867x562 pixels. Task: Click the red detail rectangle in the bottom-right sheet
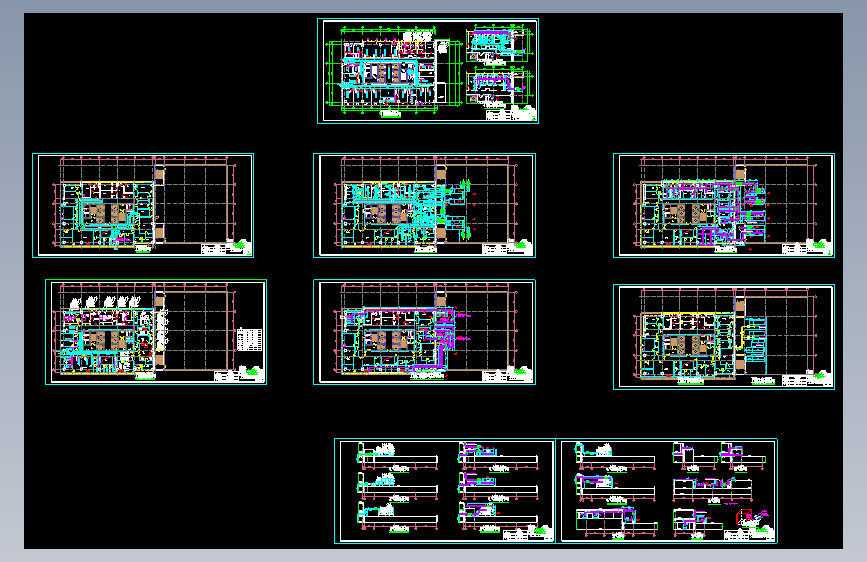744,517
